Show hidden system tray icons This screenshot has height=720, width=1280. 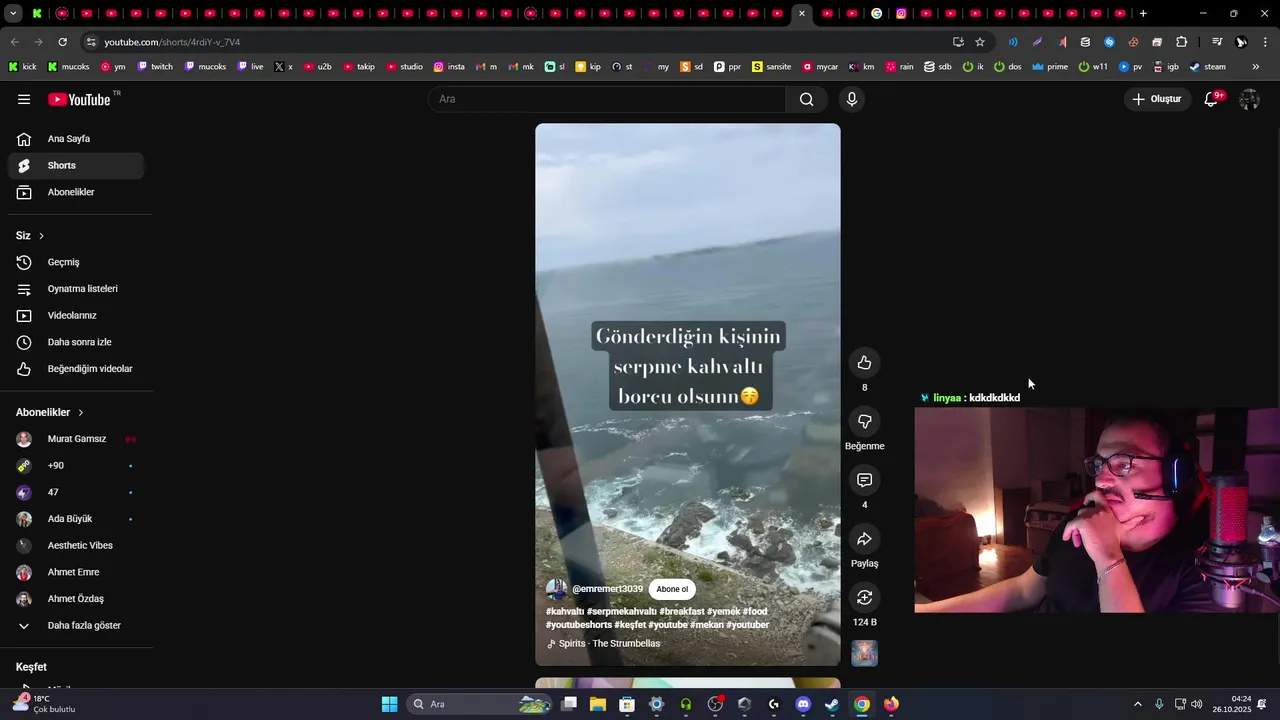[1137, 704]
